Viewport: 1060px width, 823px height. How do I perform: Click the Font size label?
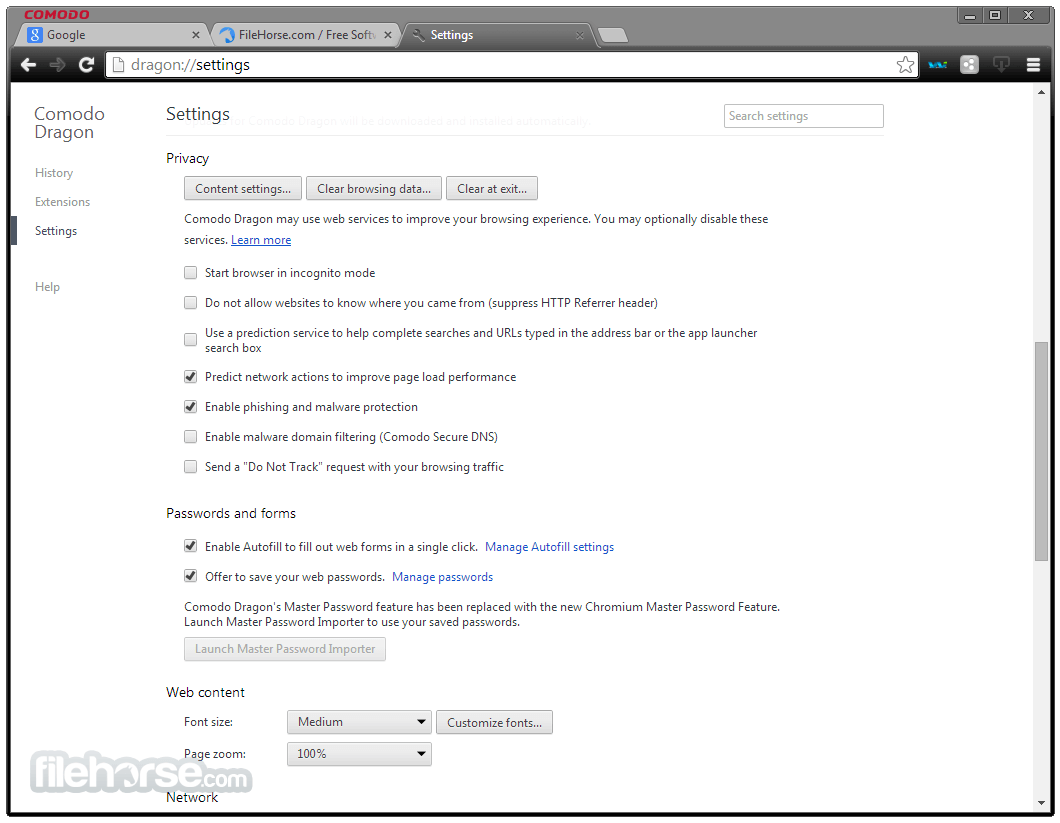coord(208,722)
